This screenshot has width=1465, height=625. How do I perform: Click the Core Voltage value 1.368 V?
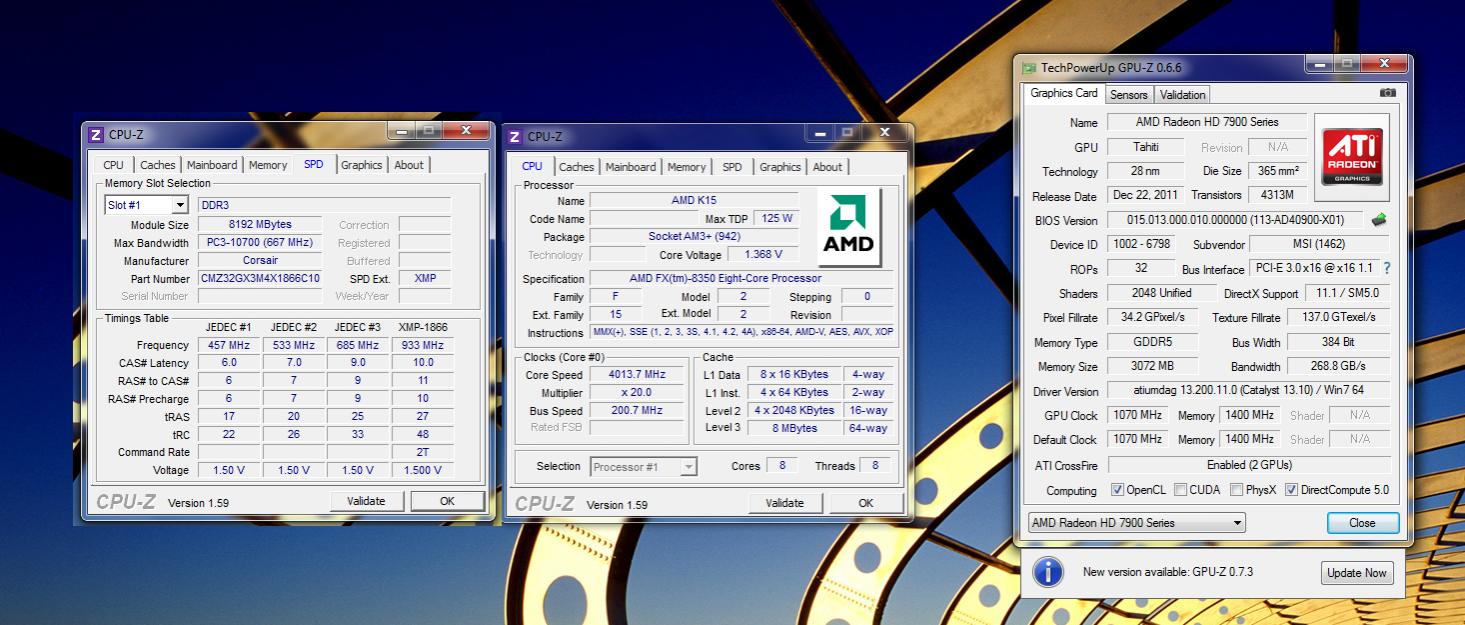pos(763,255)
